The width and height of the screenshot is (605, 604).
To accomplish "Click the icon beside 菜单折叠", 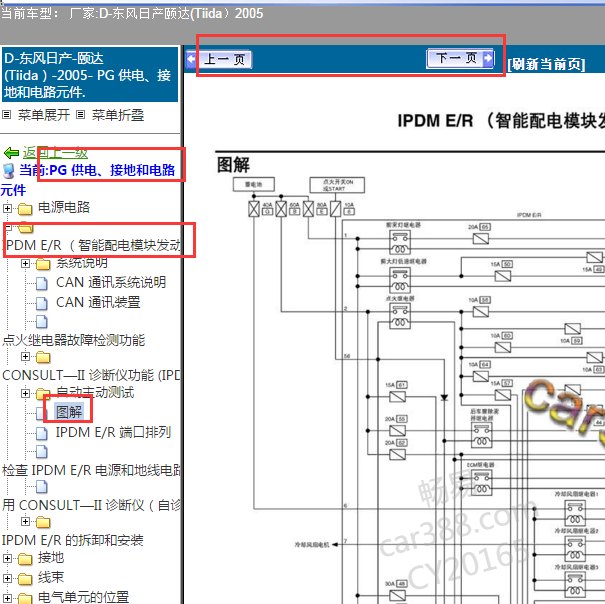I will 80,115.
